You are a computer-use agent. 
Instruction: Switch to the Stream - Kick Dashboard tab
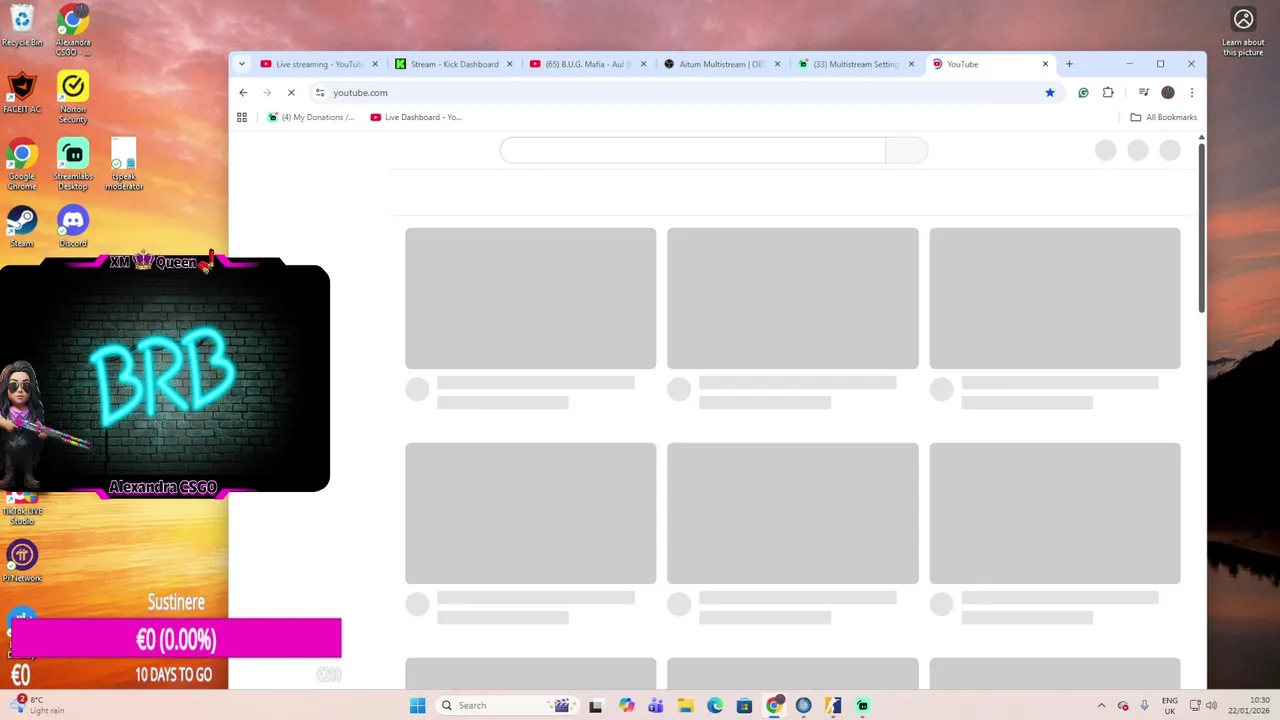tap(453, 64)
